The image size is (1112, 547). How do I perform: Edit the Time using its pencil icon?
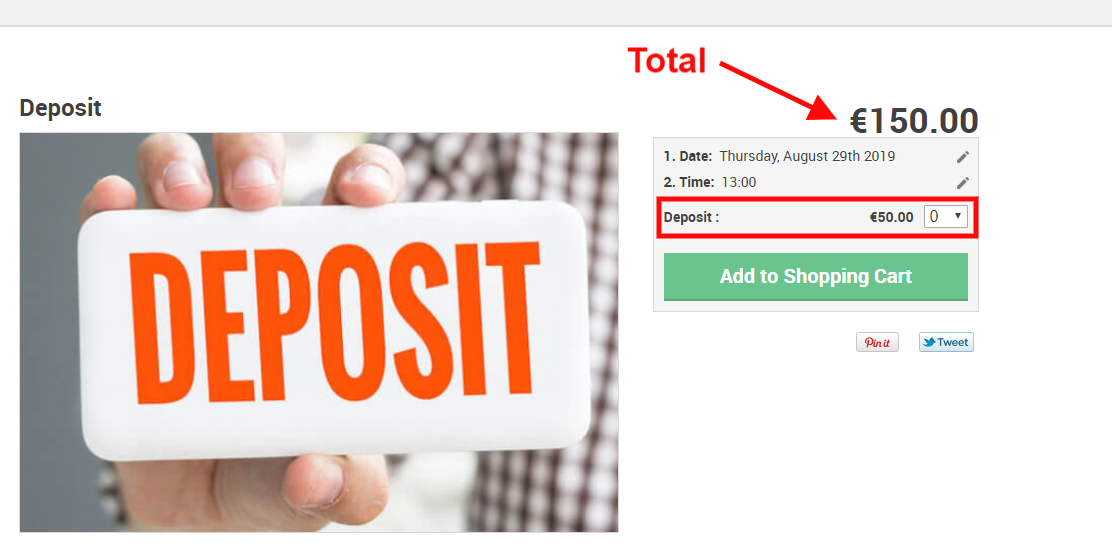pyautogui.click(x=962, y=182)
